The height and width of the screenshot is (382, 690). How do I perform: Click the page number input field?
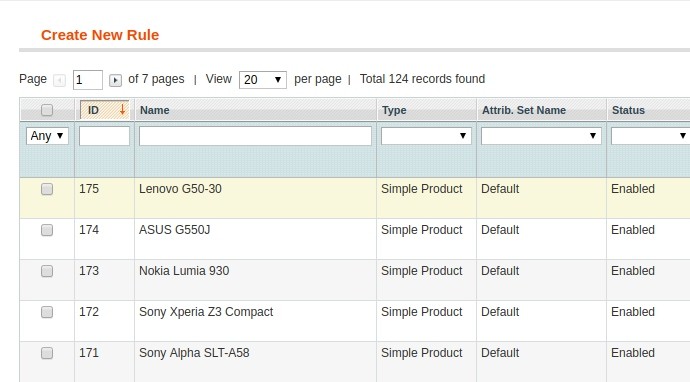pyautogui.click(x=88, y=80)
